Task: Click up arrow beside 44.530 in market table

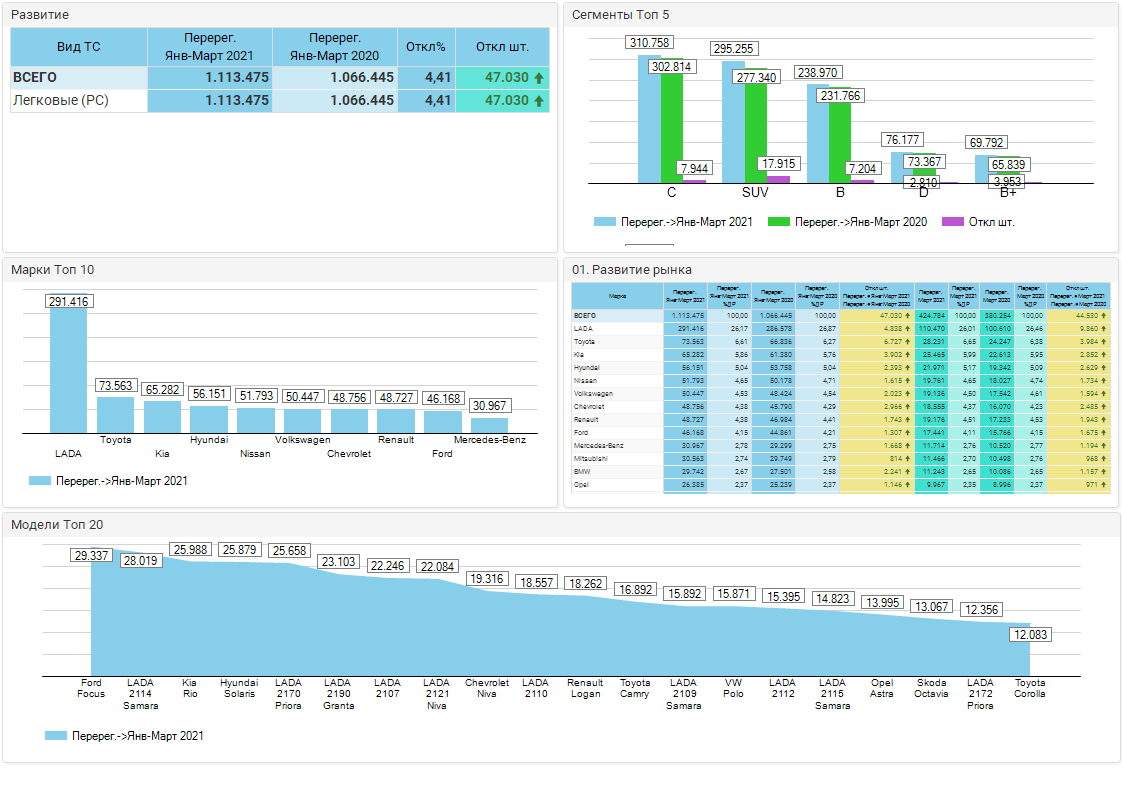Action: coord(1103,315)
